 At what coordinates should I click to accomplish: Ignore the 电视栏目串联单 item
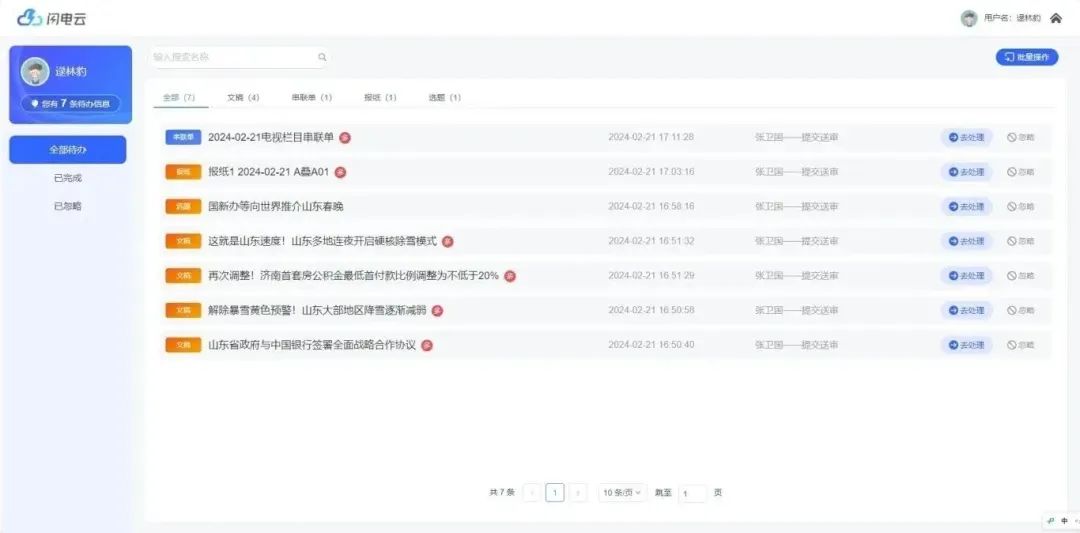[1021, 137]
